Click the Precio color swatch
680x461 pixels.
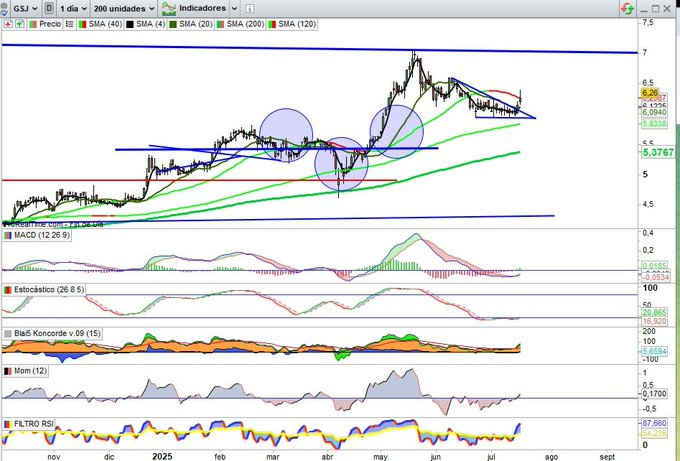click(33, 24)
